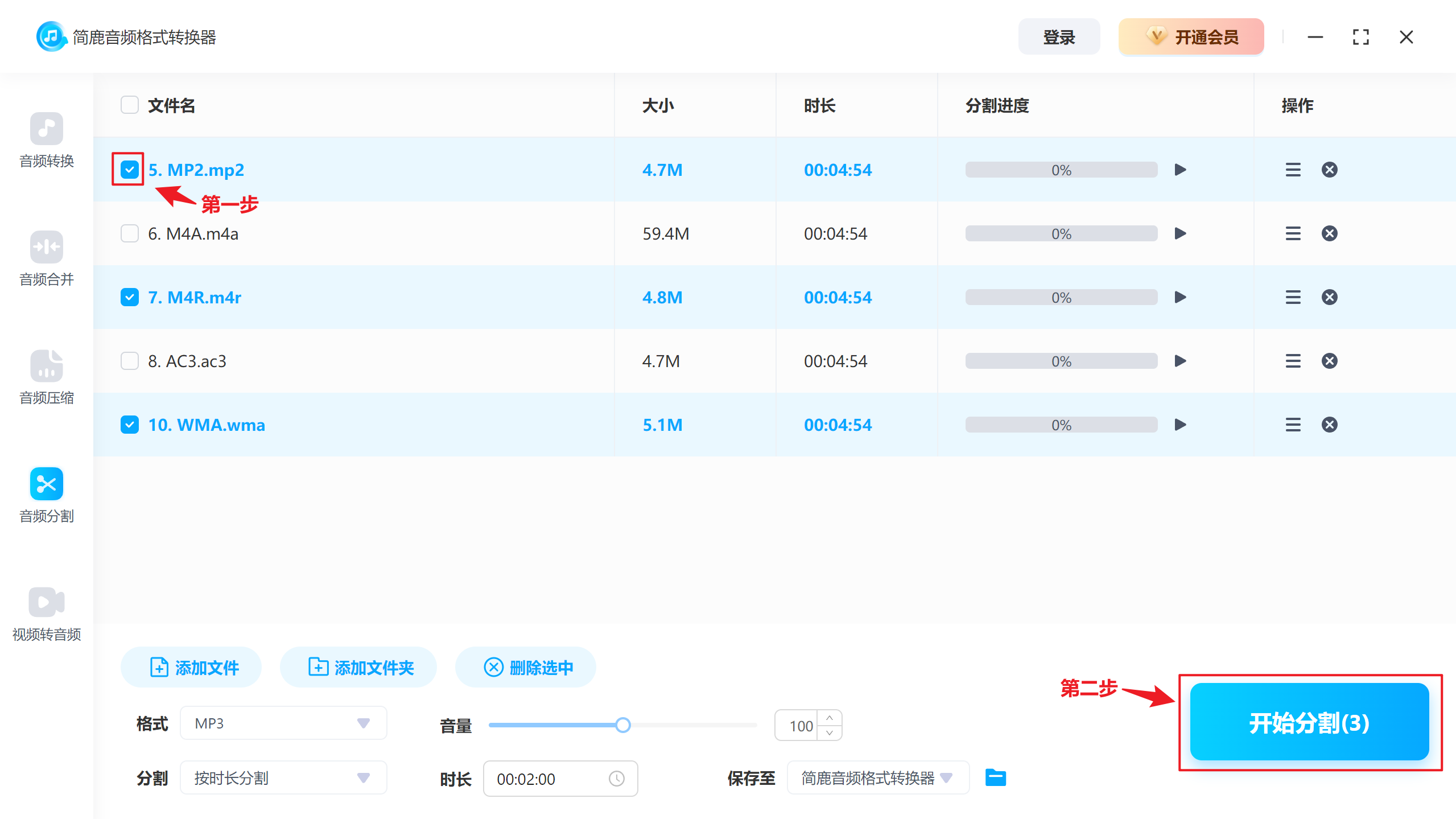Toggle the select-all files checkbox

129,105
